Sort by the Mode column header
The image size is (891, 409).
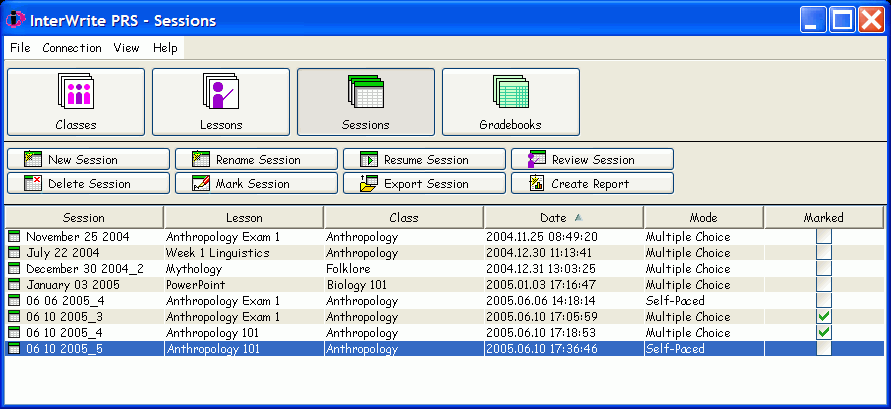click(703, 218)
